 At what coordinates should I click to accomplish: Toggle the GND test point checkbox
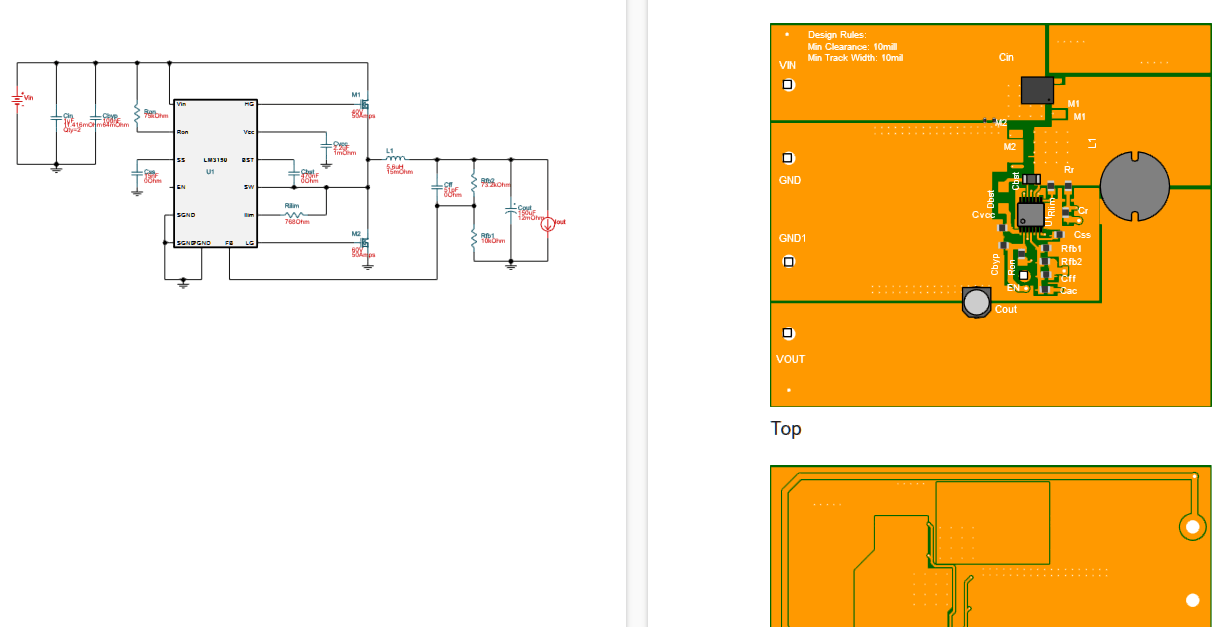pos(788,157)
